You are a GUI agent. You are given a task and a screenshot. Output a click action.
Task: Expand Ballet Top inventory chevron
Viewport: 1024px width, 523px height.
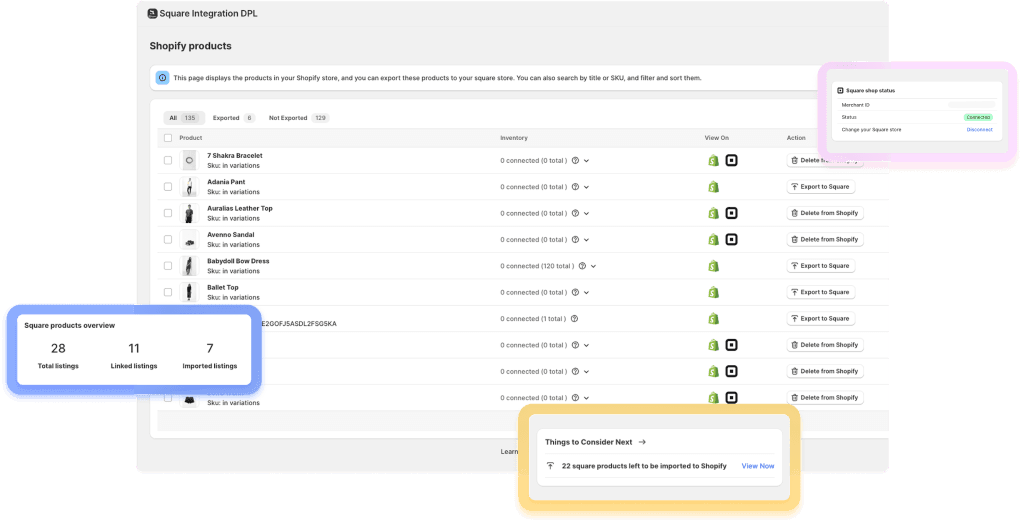point(586,293)
